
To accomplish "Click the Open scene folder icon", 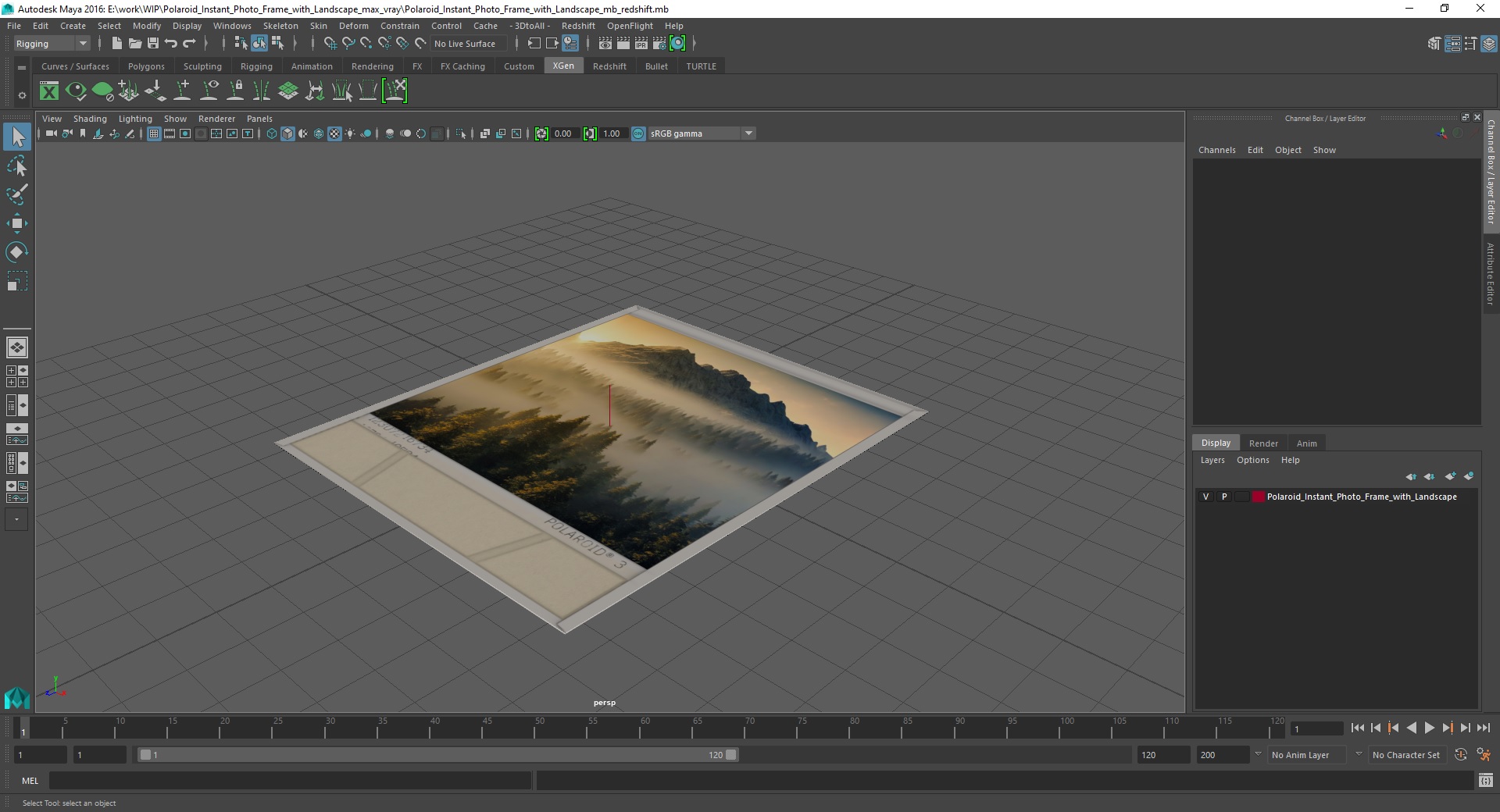I will click(x=134, y=44).
